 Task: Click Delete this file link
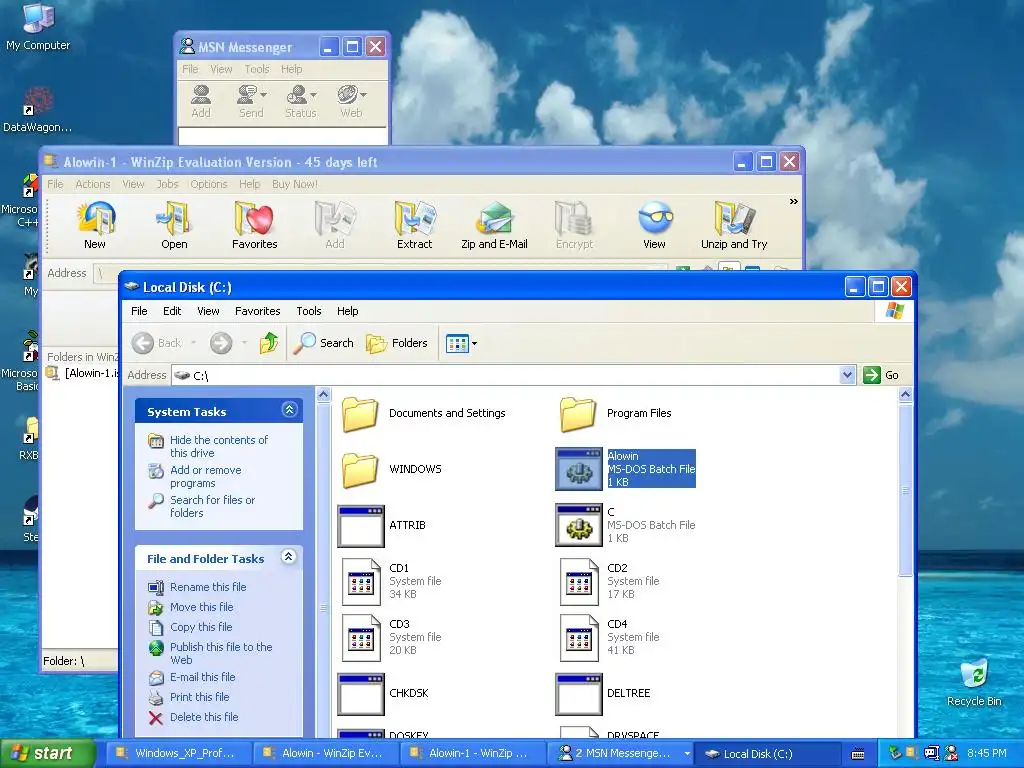204,717
